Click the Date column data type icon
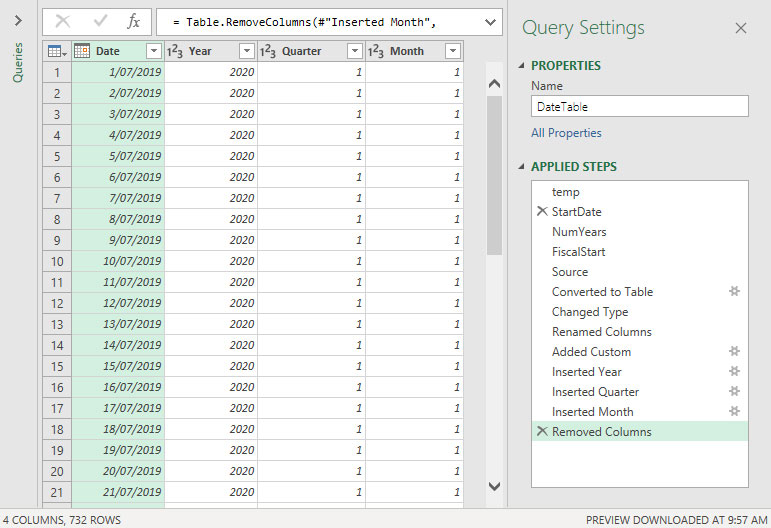Viewport: 771px width, 528px height. tap(82, 51)
